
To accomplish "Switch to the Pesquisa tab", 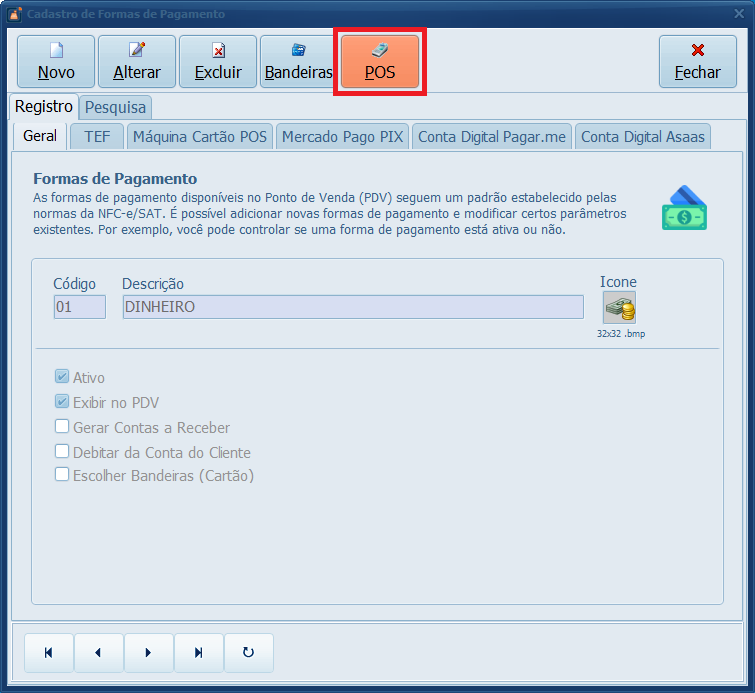I will point(116,107).
